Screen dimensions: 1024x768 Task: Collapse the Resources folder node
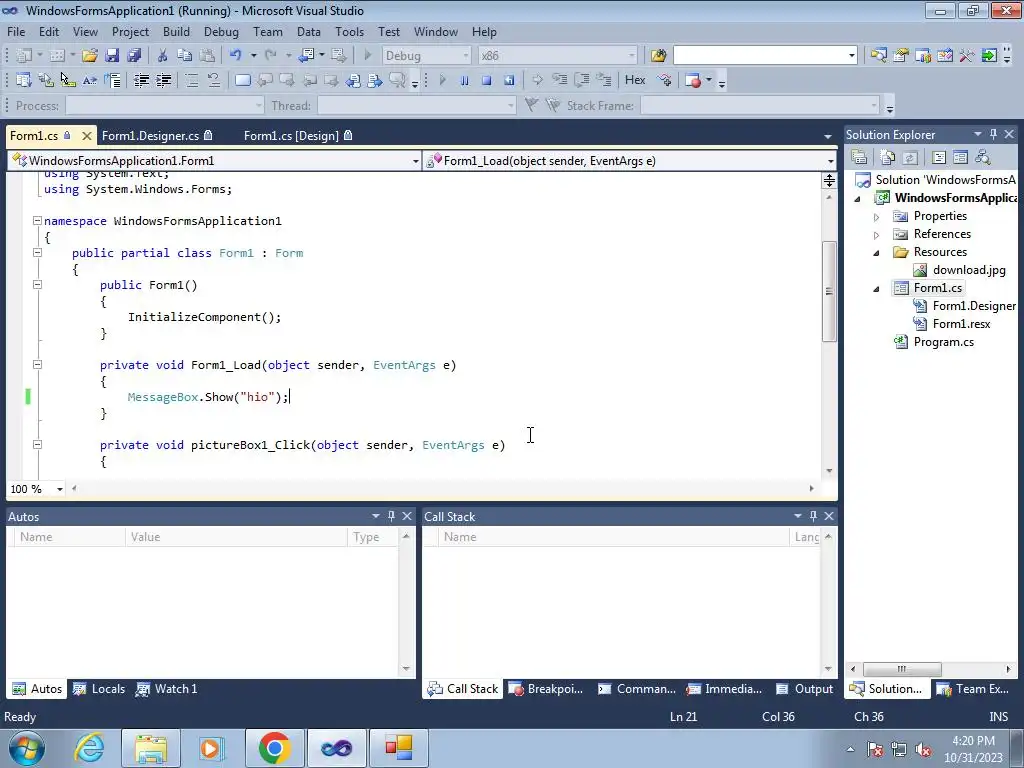click(x=876, y=253)
